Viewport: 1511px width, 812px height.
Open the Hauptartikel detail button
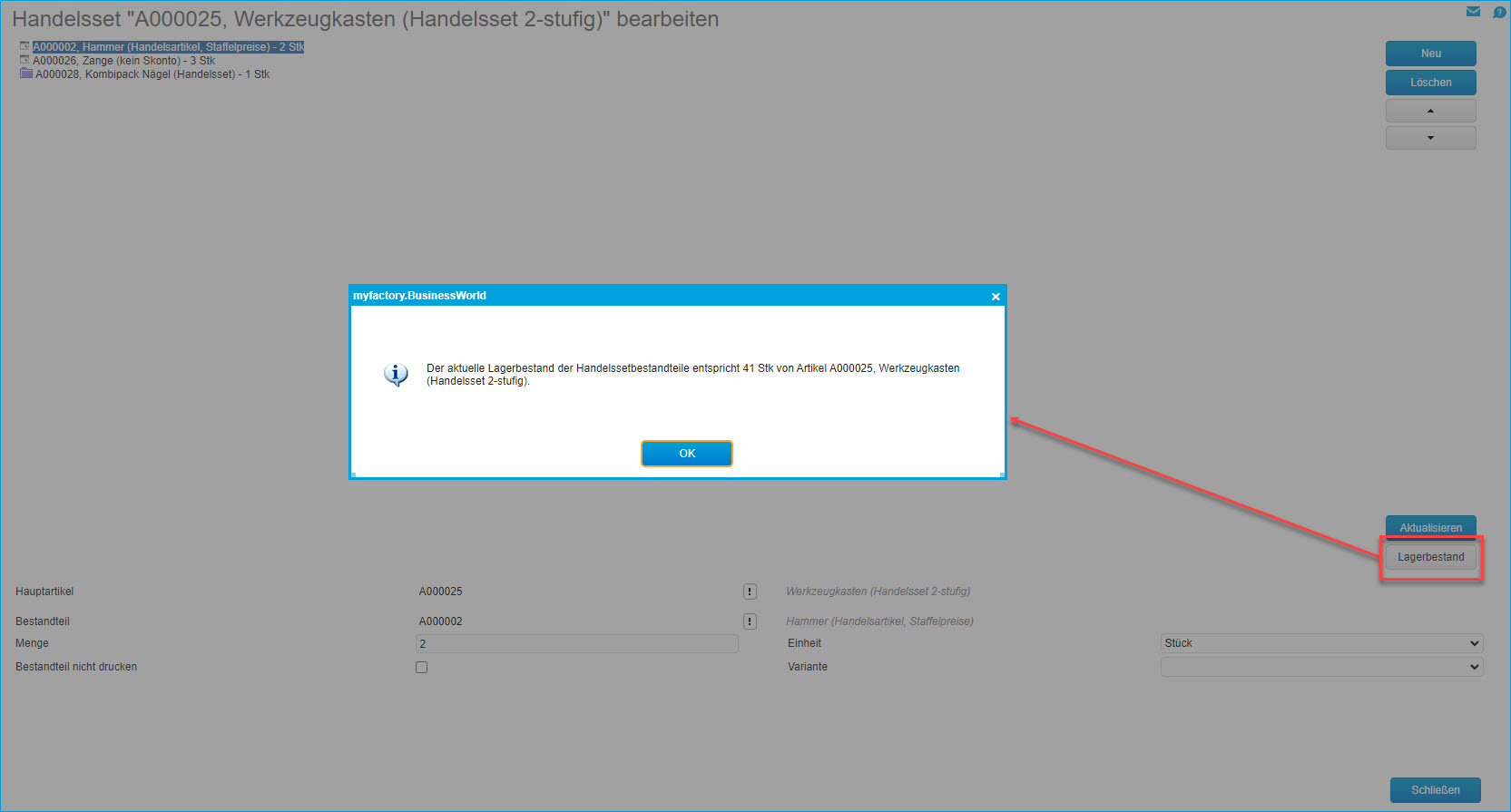(x=750, y=592)
